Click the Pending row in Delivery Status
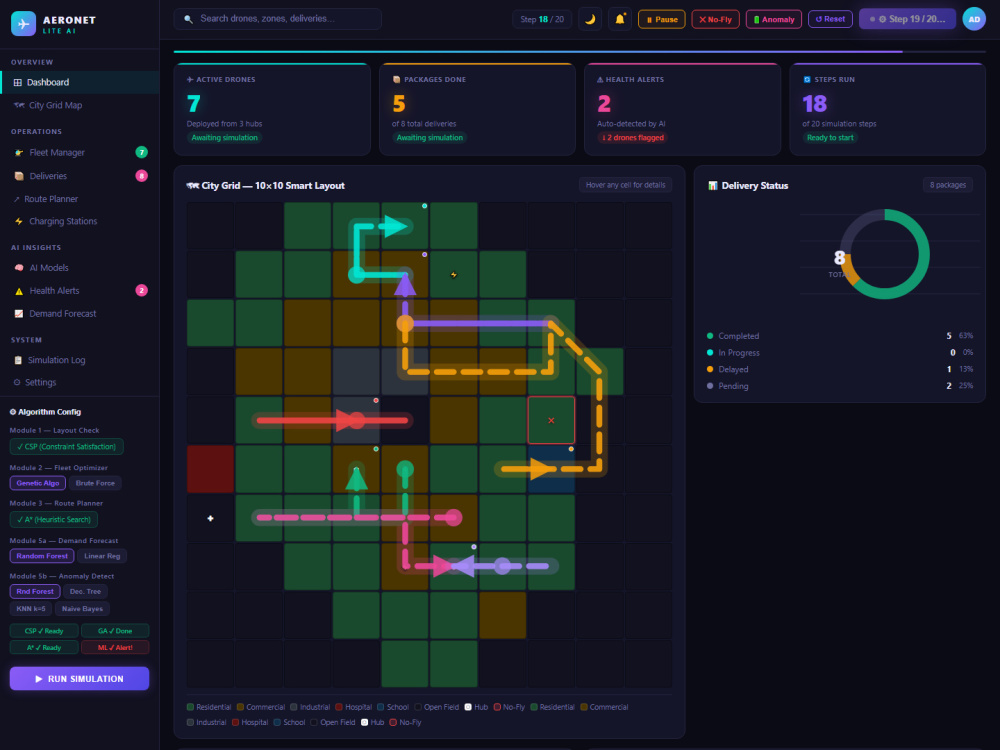This screenshot has height=750, width=1000. (x=840, y=386)
